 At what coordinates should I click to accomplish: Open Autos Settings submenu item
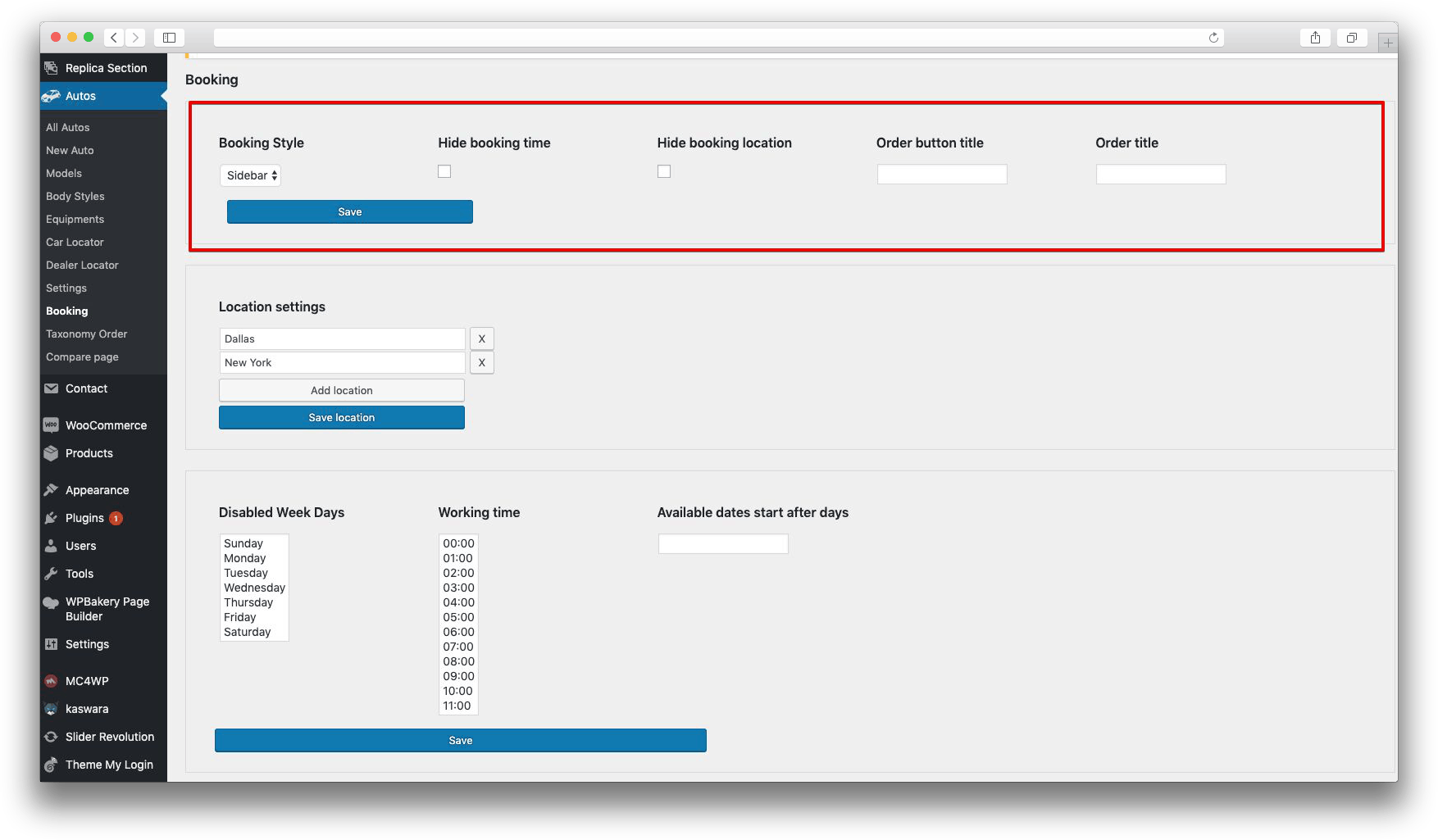point(66,288)
